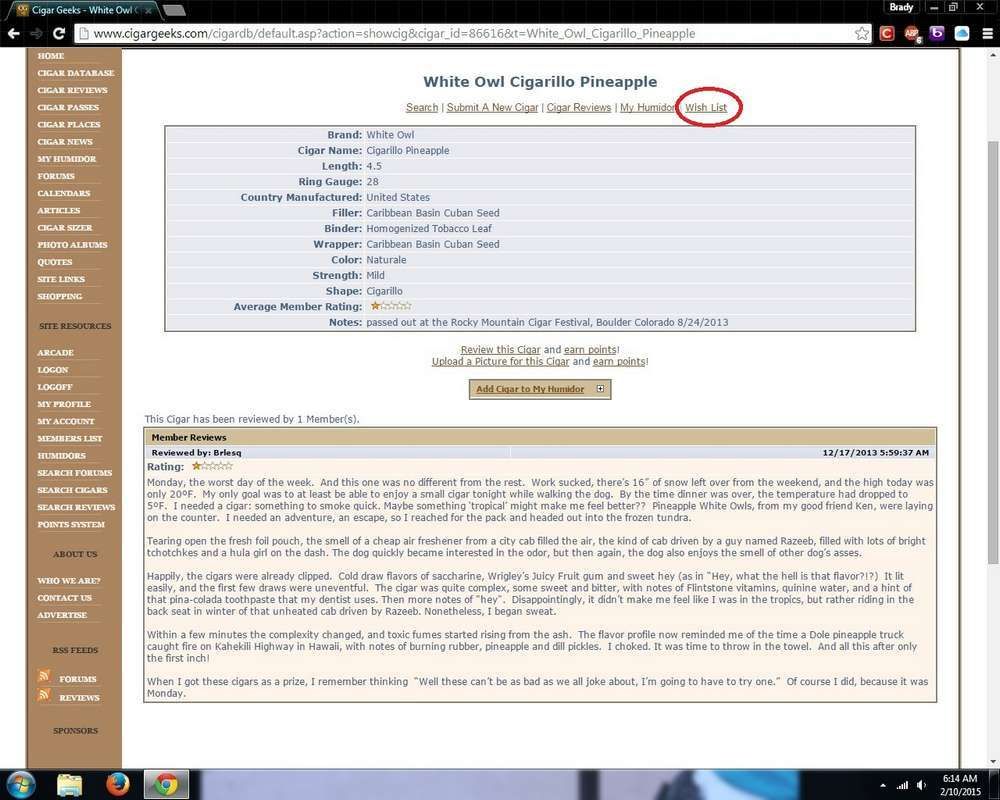Screen dimensions: 1000x800
Task: Click Add Cigar to My Humidor
Action: point(530,389)
